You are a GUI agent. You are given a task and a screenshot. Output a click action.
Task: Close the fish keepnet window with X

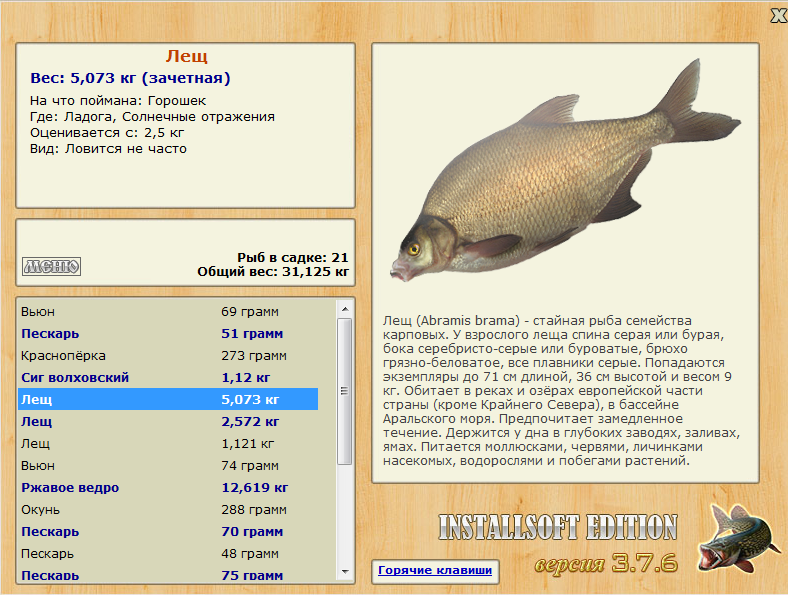click(779, 16)
